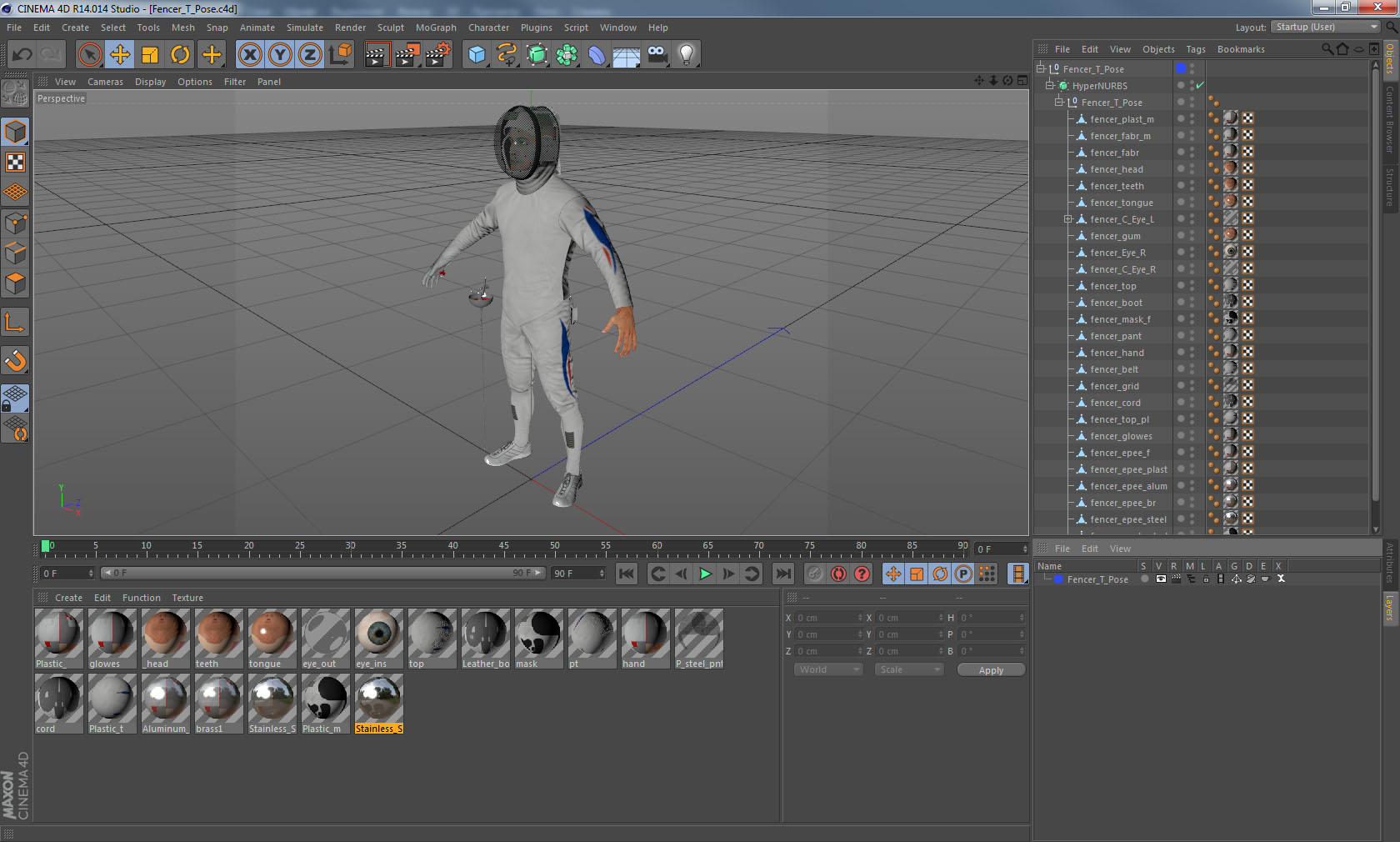Click the Undo arrow icon
1400x842 pixels.
point(22,55)
